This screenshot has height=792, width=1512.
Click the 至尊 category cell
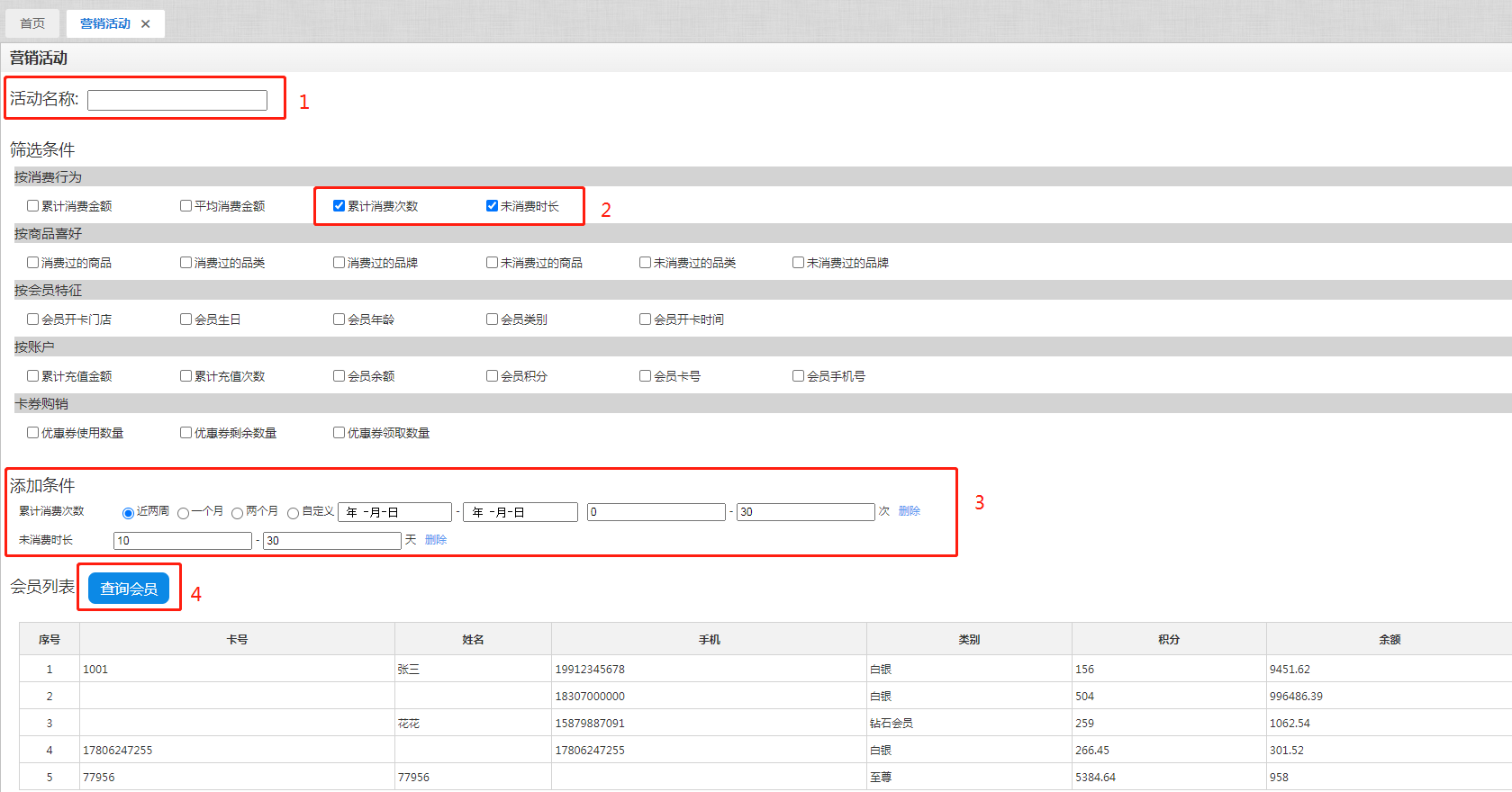click(x=970, y=778)
